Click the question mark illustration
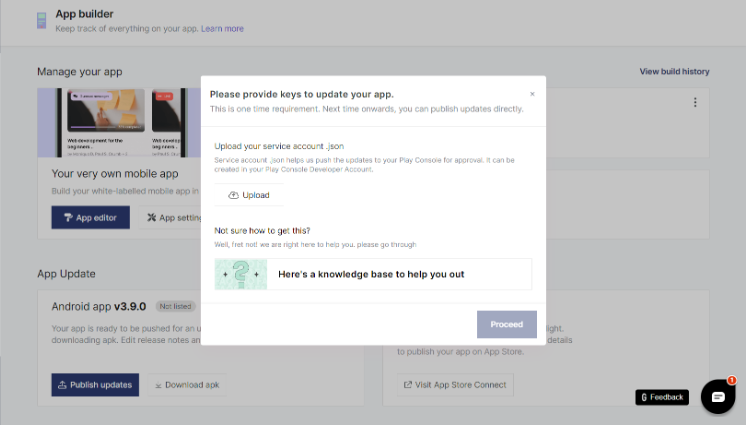 pyautogui.click(x=241, y=274)
